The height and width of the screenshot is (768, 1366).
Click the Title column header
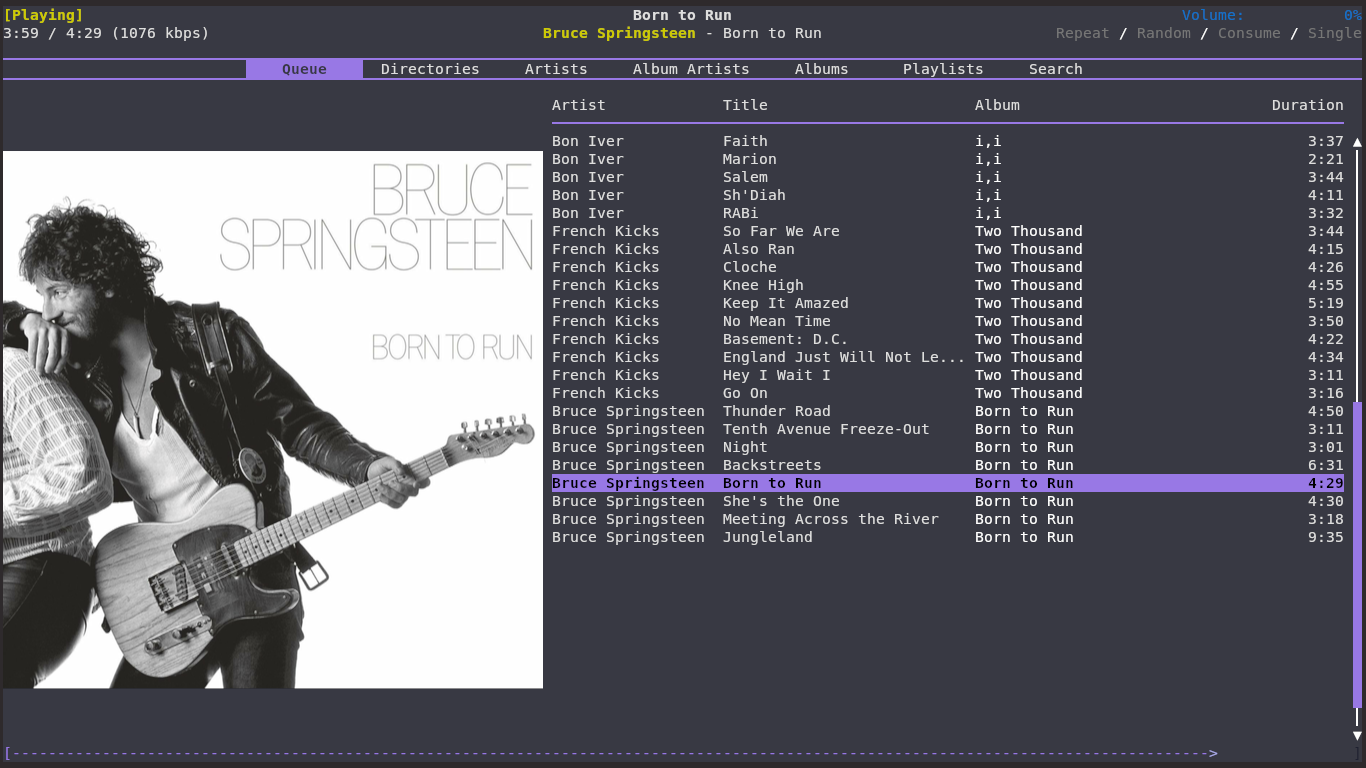pos(745,105)
